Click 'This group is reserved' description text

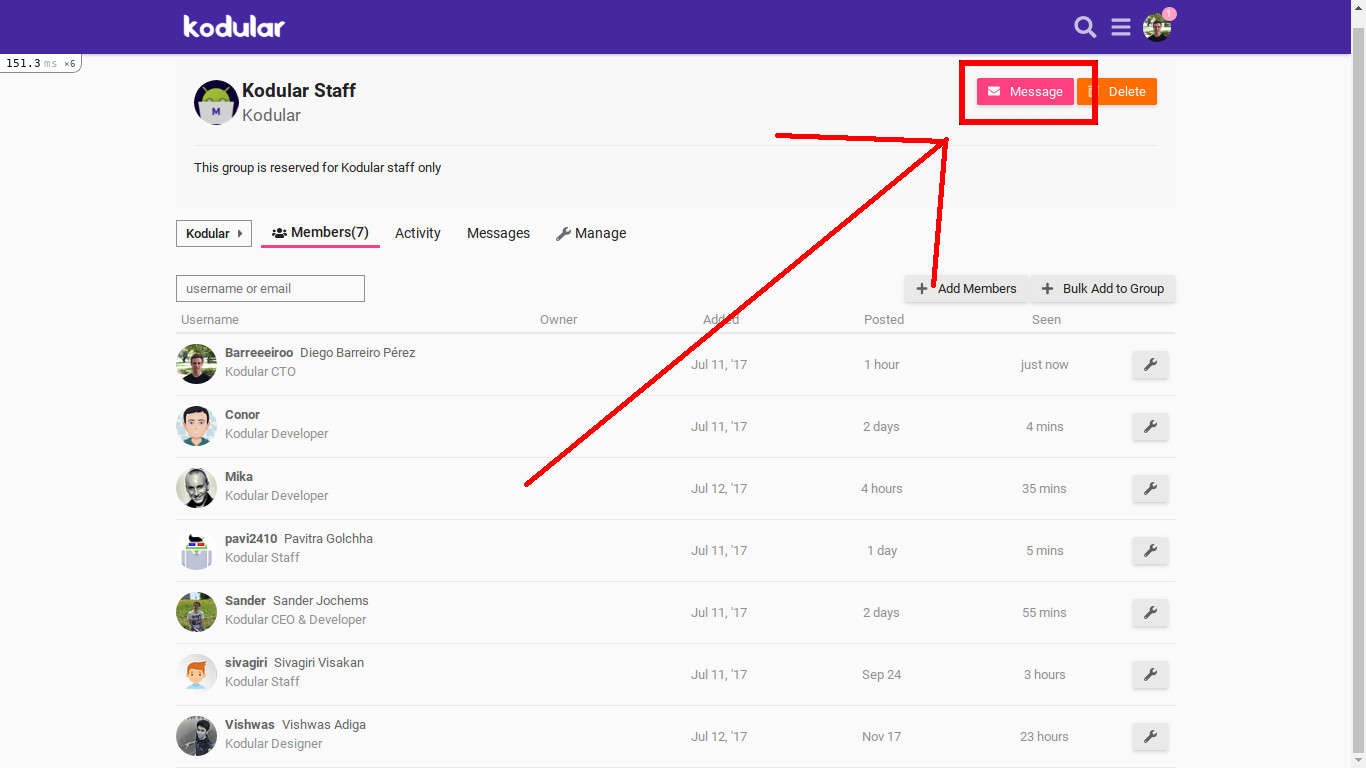click(318, 168)
